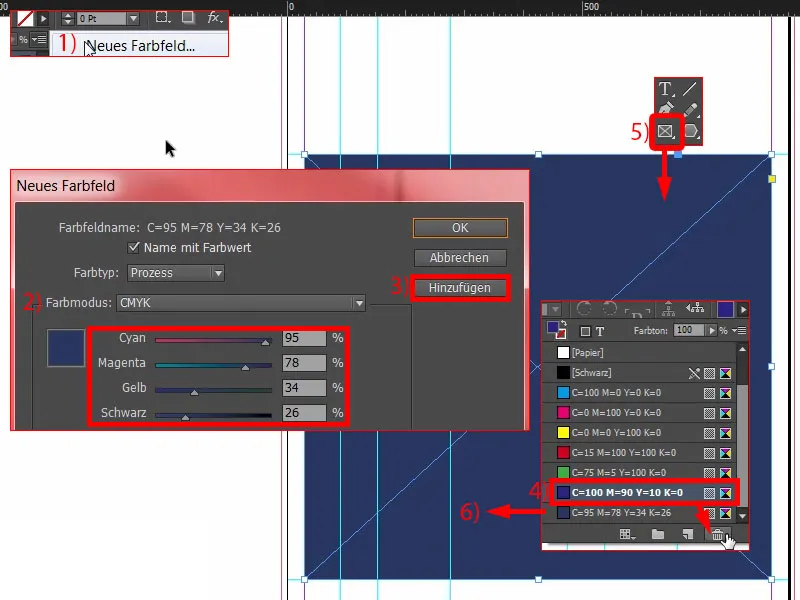The image size is (800, 600).
Task: Toggle Name mit Farbwert checkbox
Action: pos(134,248)
